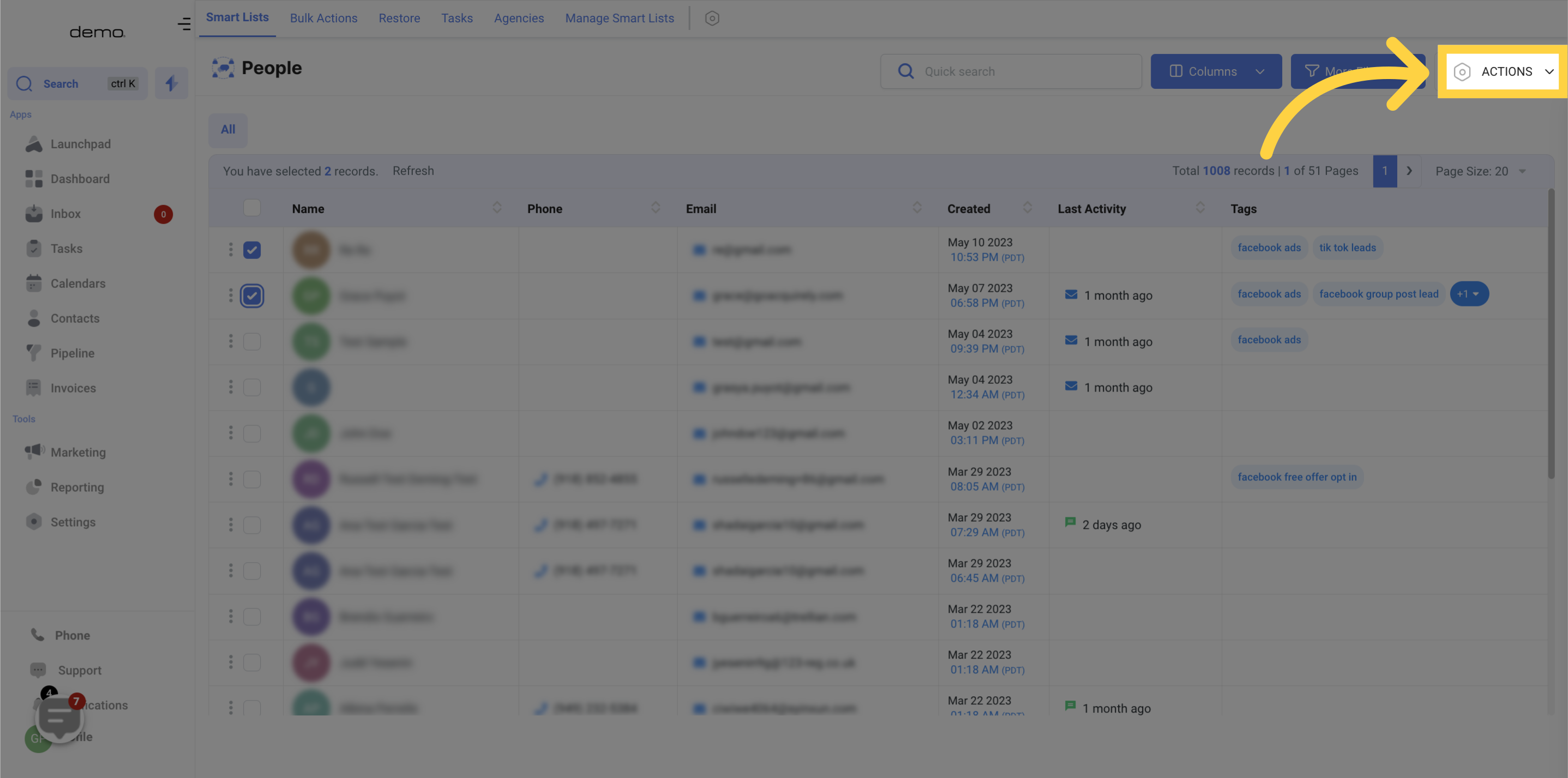Click page 1 pagination button
Screen dimensions: 1568x778
click(1385, 171)
